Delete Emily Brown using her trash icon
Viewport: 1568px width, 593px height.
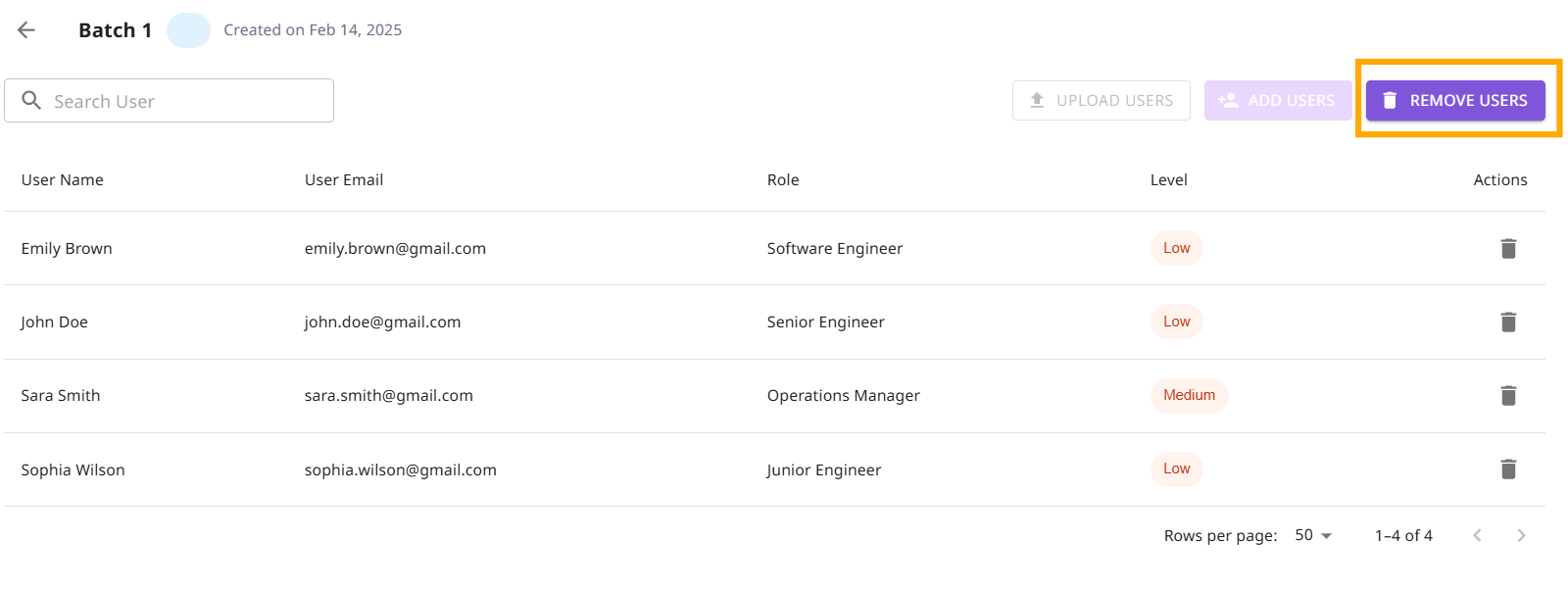(1508, 249)
